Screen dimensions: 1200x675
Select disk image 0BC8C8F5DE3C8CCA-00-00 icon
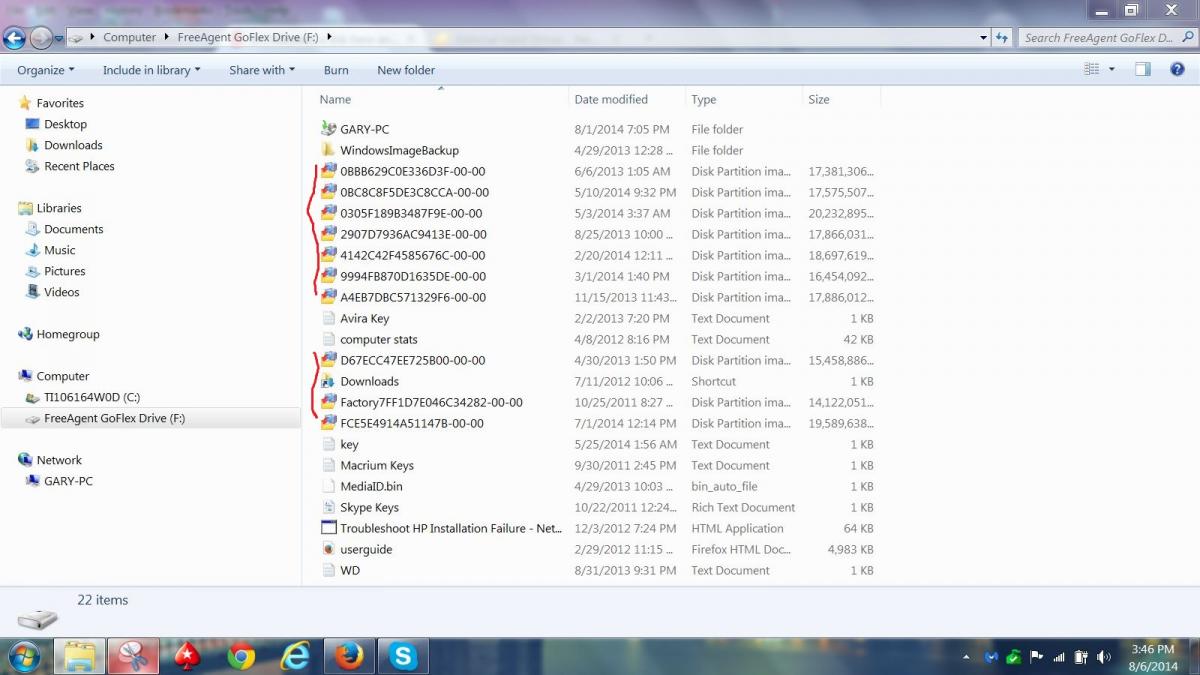[x=329, y=192]
